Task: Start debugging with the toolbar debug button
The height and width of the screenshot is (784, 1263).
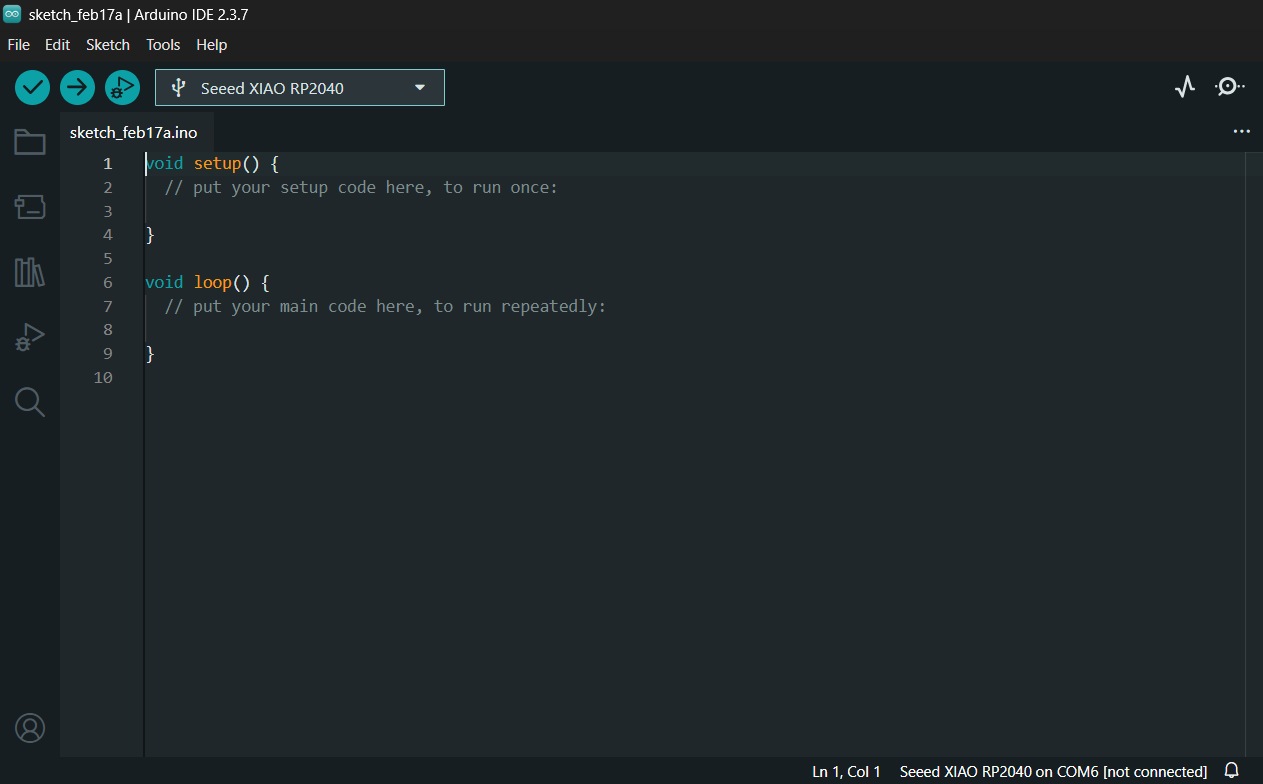Action: [122, 88]
